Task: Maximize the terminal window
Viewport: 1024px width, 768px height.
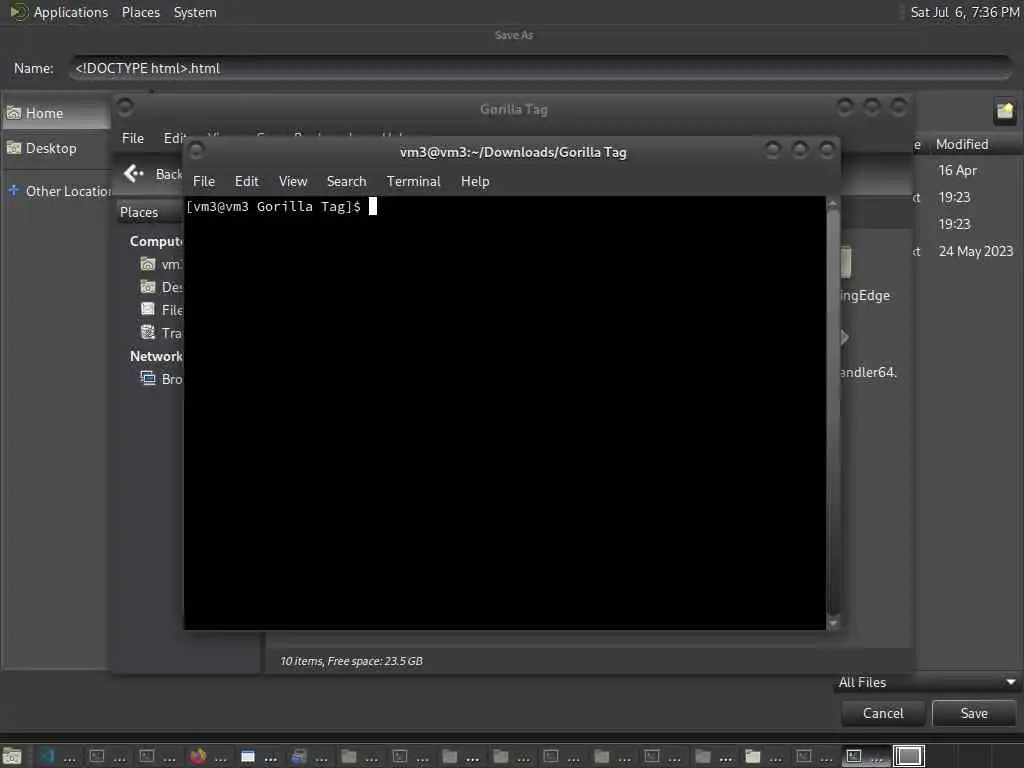Action: pos(799,150)
